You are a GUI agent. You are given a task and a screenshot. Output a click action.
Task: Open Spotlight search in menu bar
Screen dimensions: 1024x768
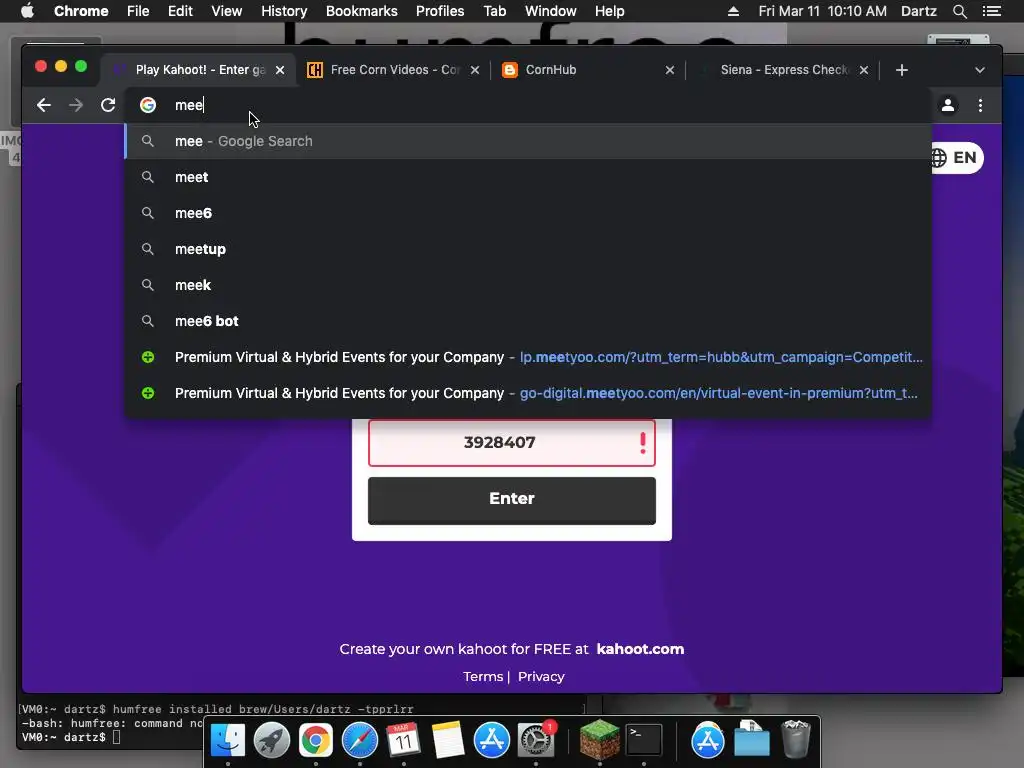959,11
